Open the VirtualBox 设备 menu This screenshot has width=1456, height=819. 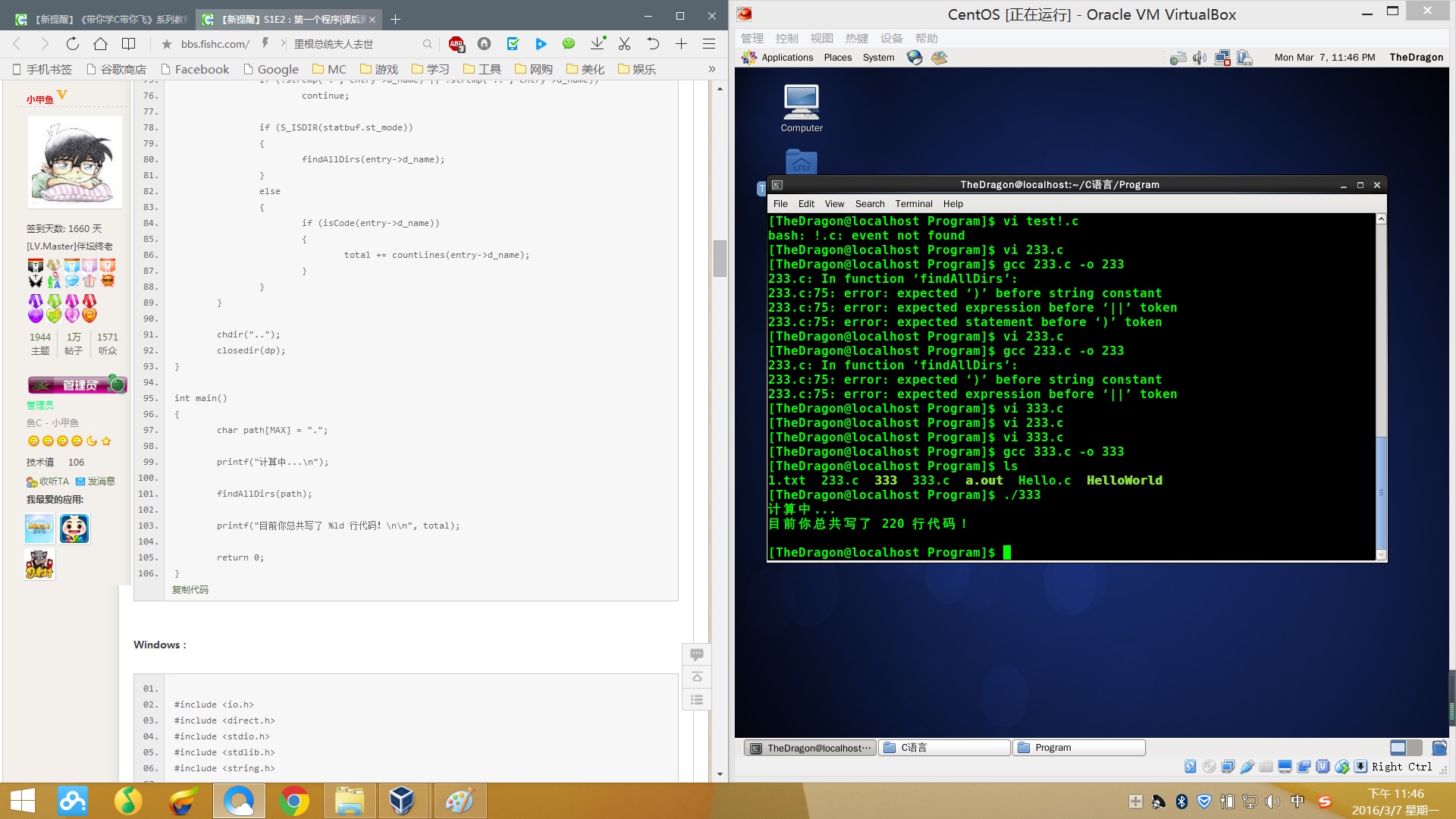[x=892, y=39]
